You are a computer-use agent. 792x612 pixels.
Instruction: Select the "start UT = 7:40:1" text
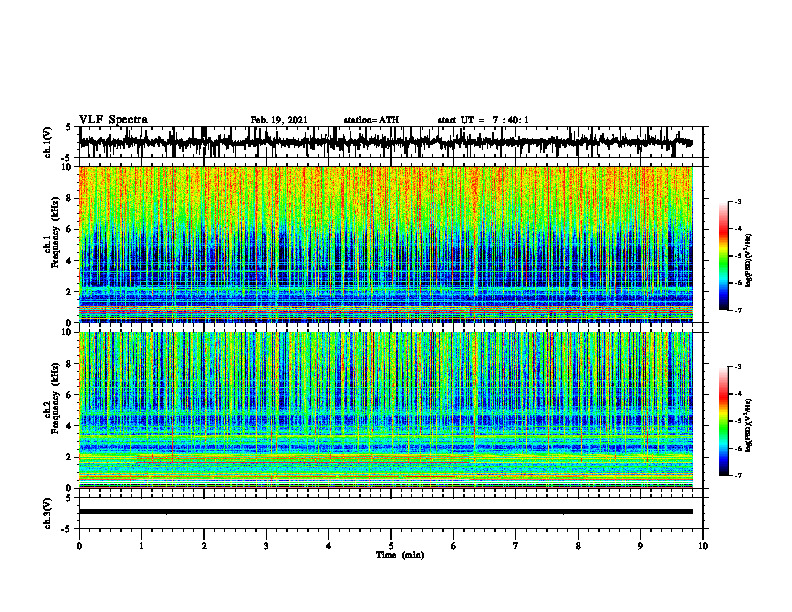click(483, 120)
